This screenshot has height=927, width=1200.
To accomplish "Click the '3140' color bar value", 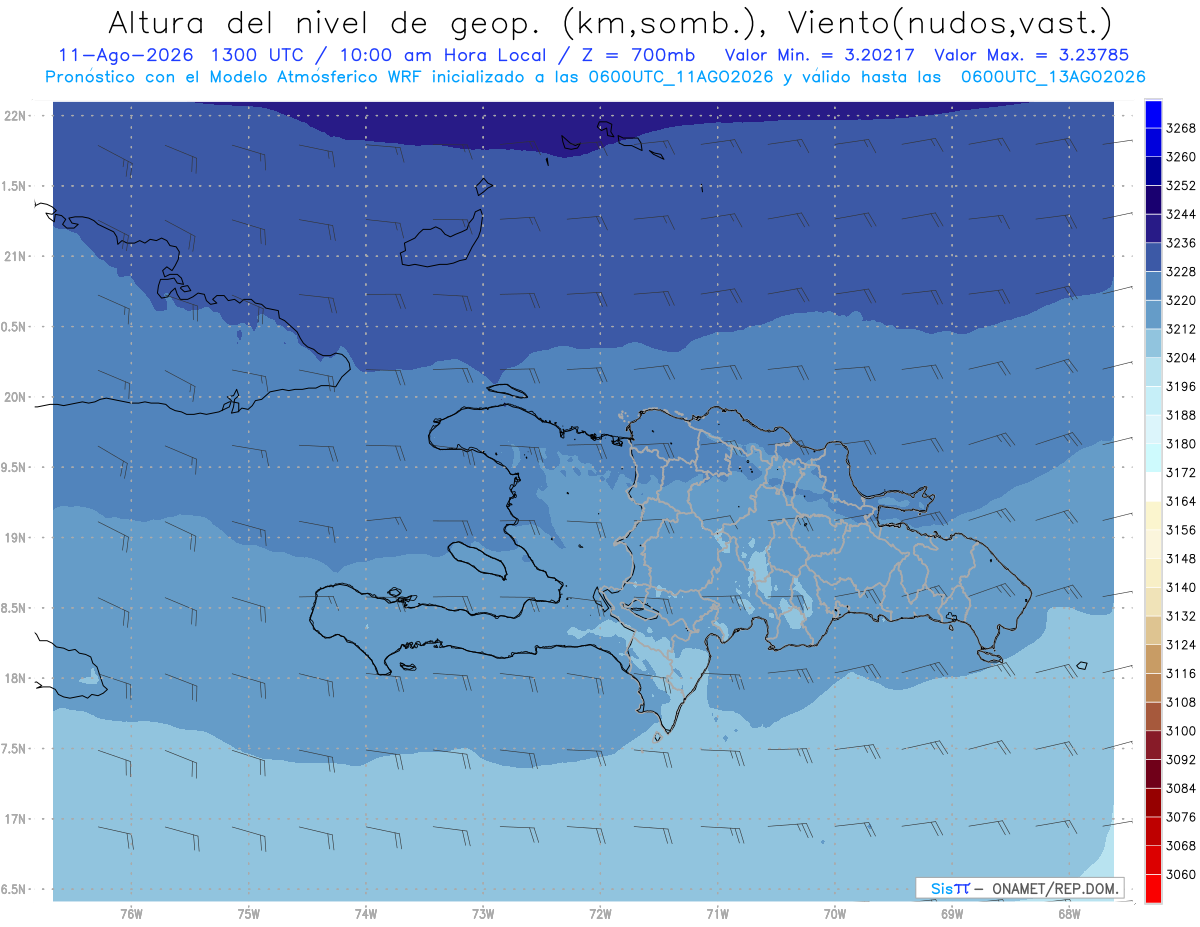I will pyautogui.click(x=1181, y=587).
